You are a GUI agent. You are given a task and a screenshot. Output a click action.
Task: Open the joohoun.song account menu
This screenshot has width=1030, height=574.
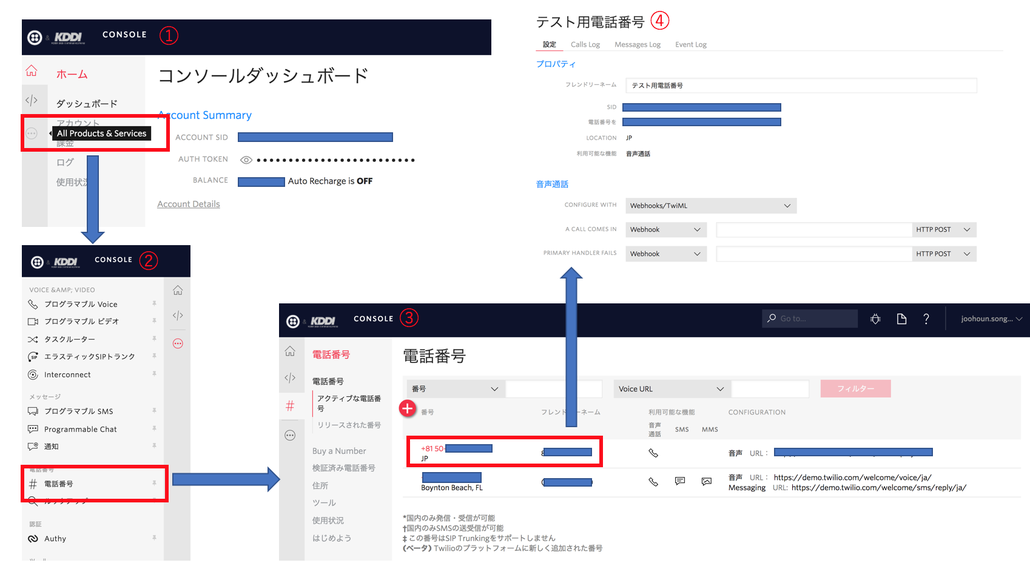coord(991,319)
